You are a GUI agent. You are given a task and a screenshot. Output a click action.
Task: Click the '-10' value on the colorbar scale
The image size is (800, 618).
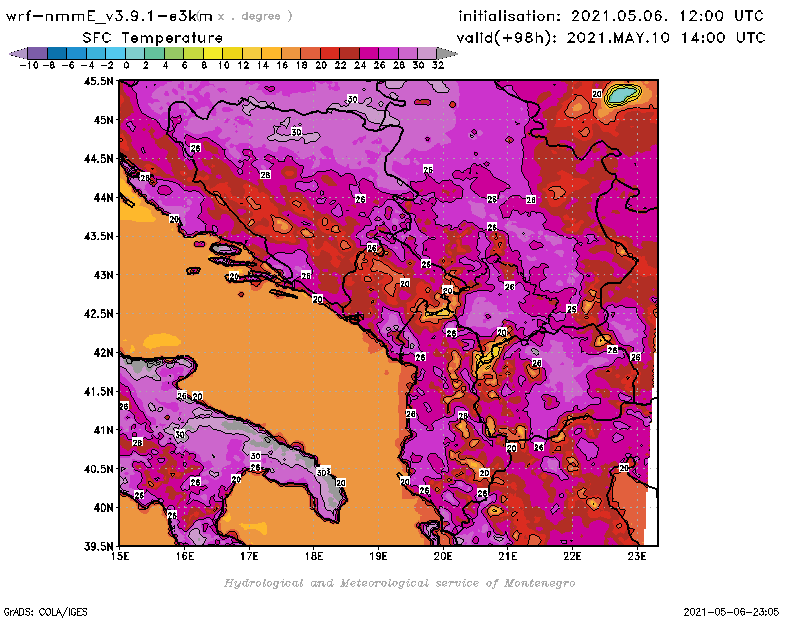point(29,65)
